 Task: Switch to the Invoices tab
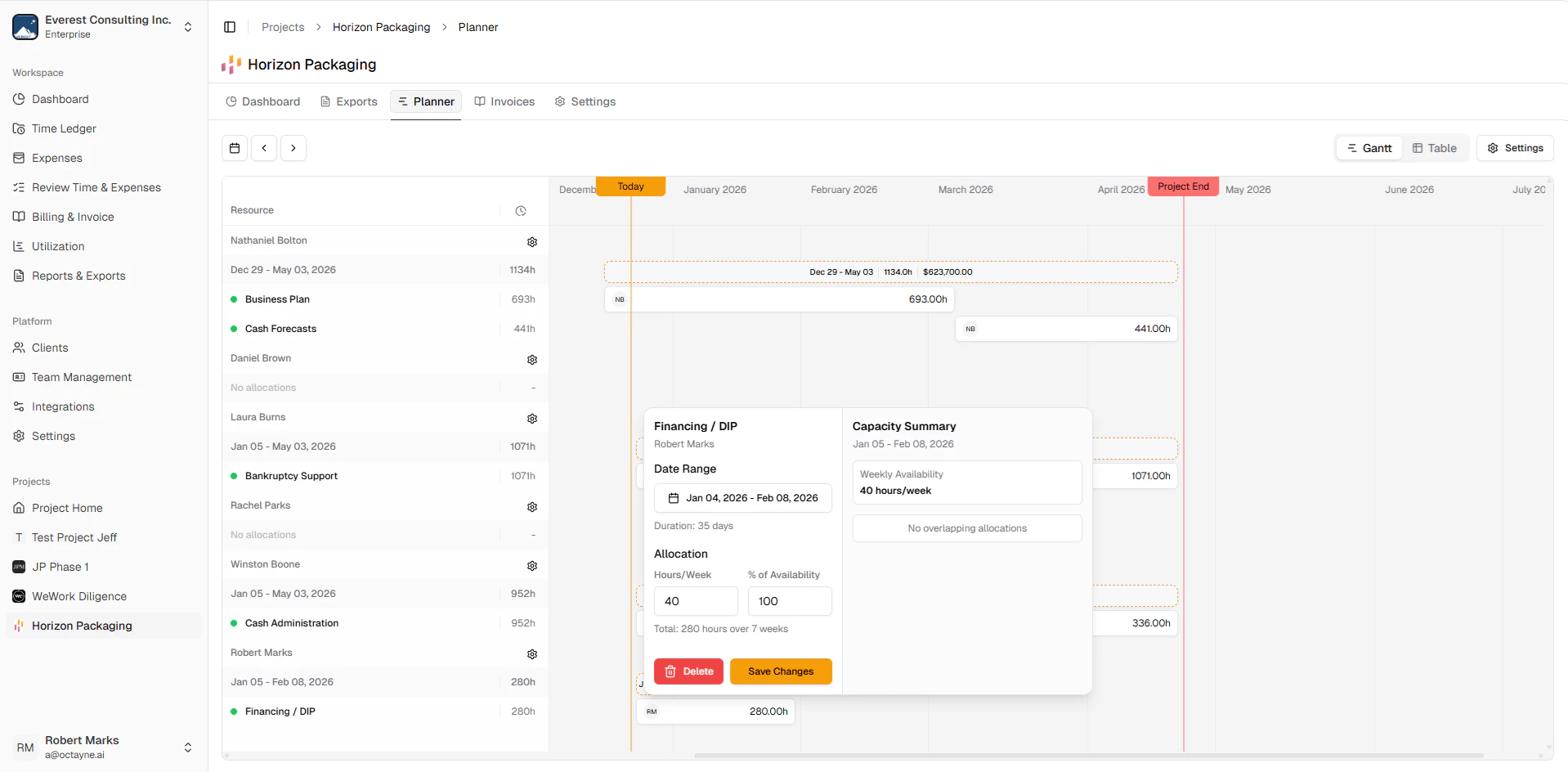click(x=504, y=101)
